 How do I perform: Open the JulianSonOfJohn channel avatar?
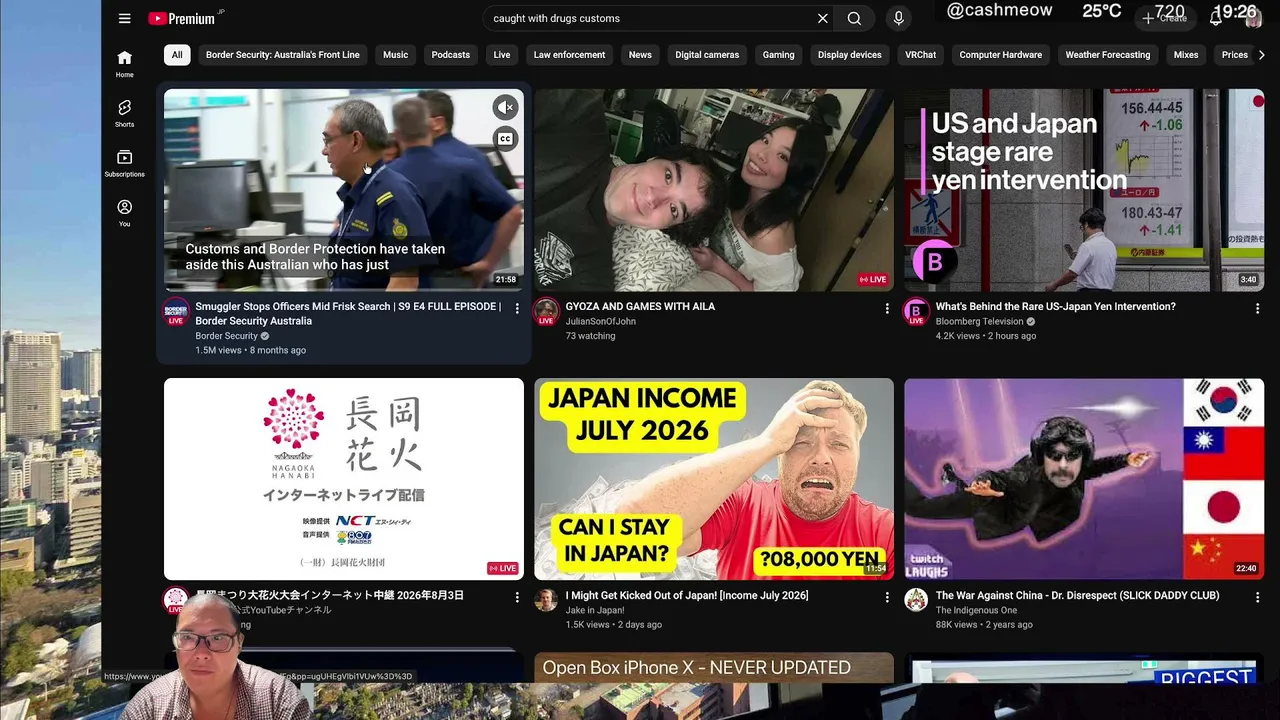[x=546, y=312]
